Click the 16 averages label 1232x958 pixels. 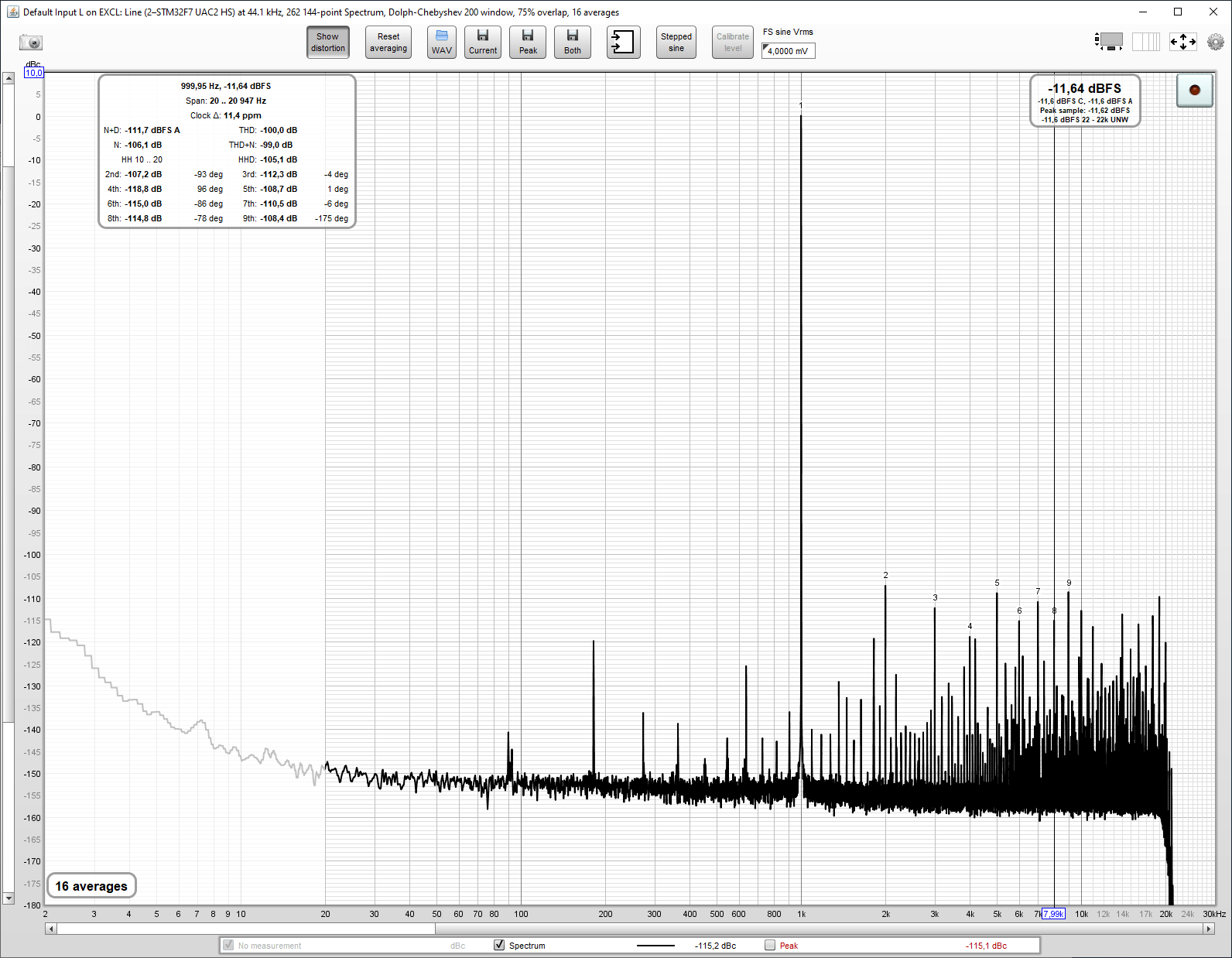pos(91,886)
